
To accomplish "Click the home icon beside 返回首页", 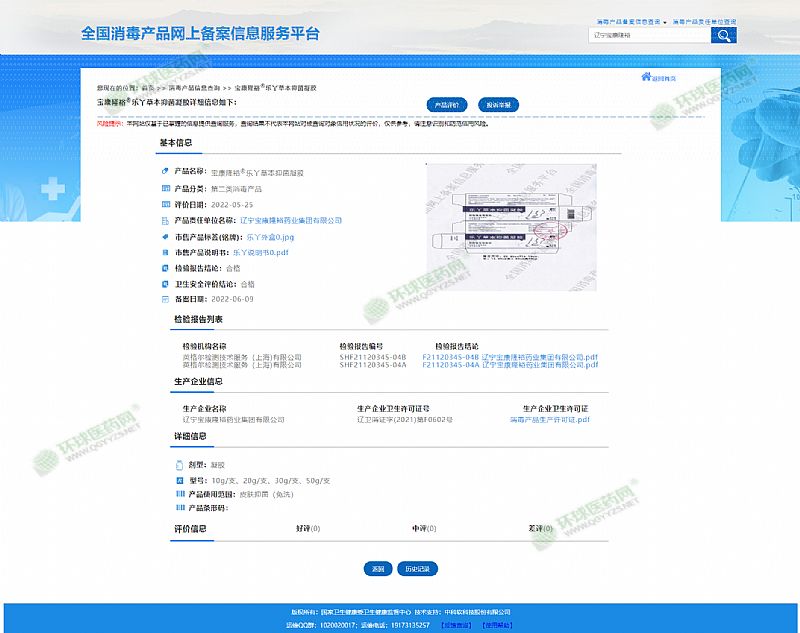I will point(646,77).
